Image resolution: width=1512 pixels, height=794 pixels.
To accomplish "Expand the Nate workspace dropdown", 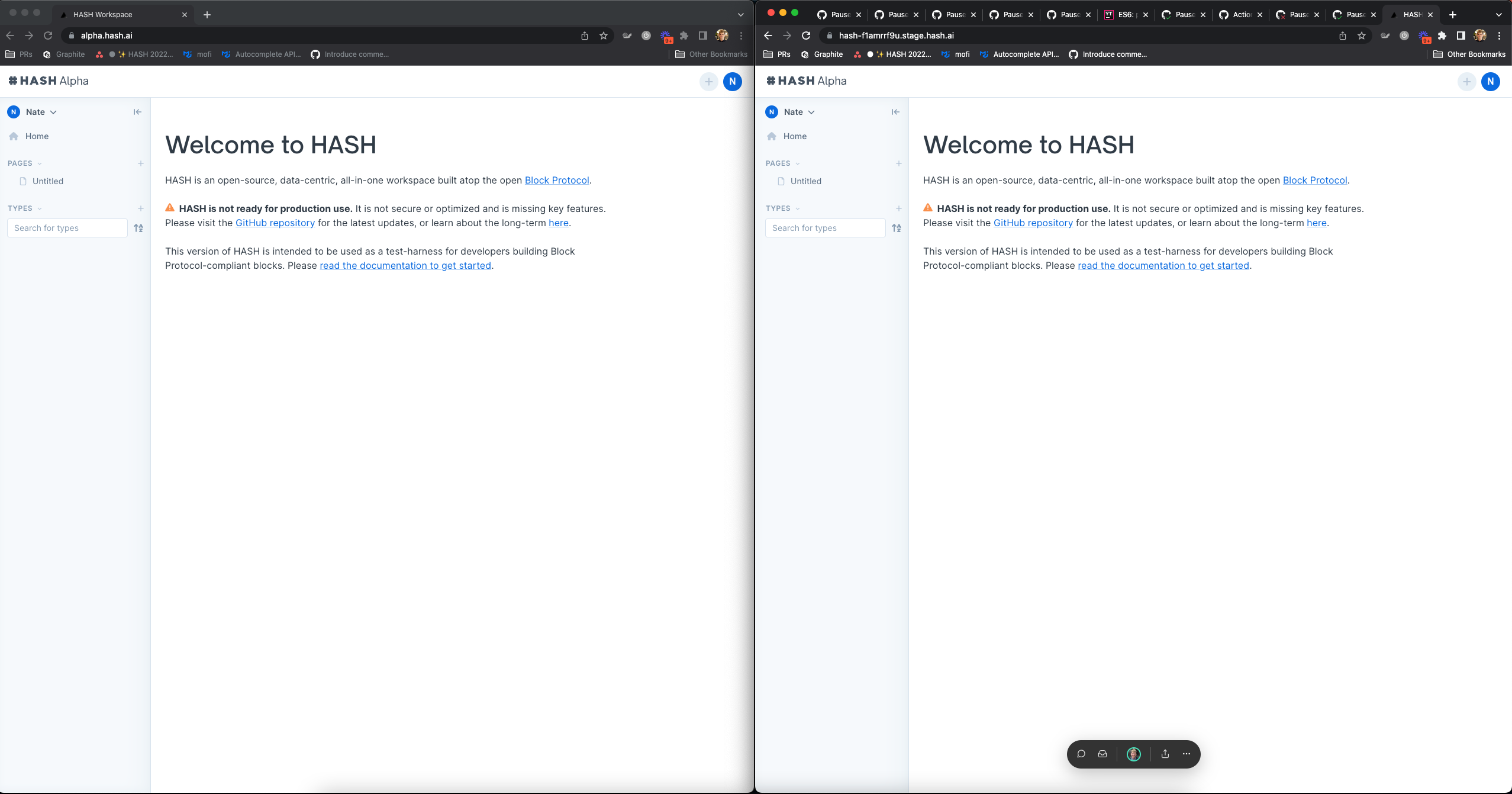I will click(52, 112).
